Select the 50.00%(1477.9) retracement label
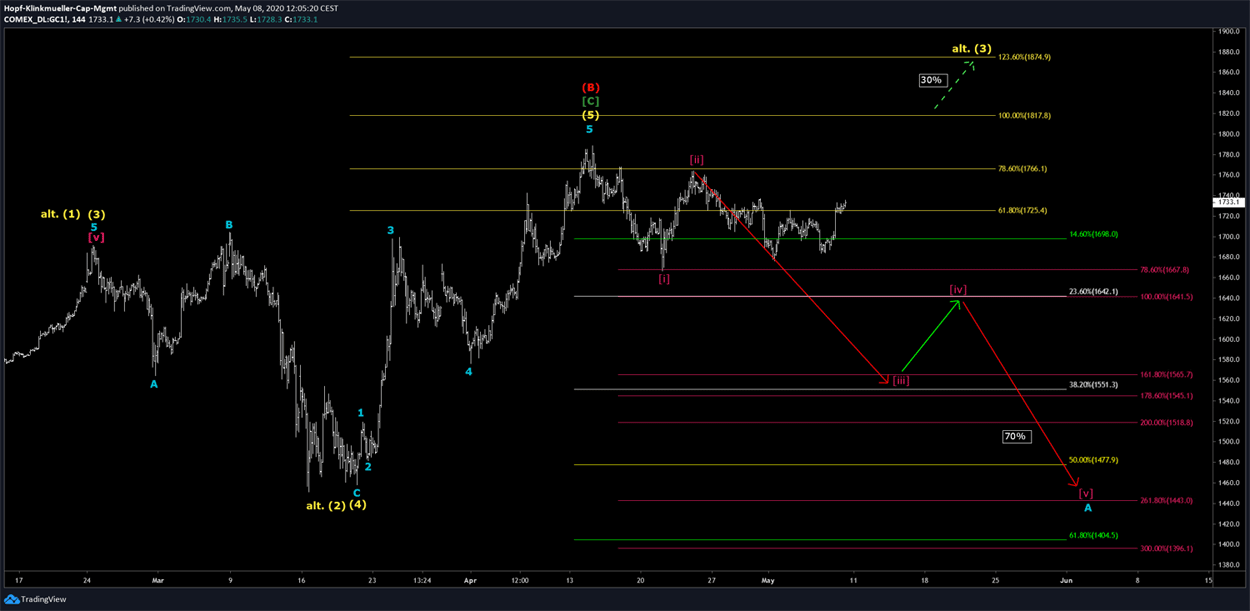 (1093, 460)
